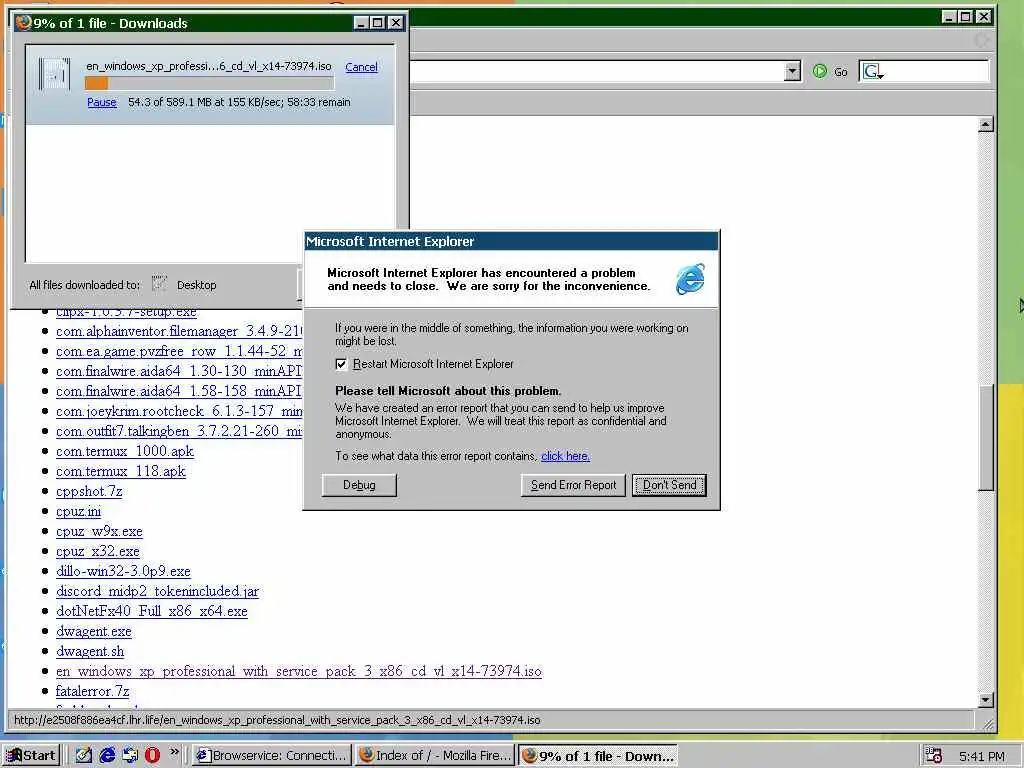Viewport: 1024px width, 768px height.
Task: Toggle Restart Microsoft Internet Explorer checkbox
Action: point(341,364)
